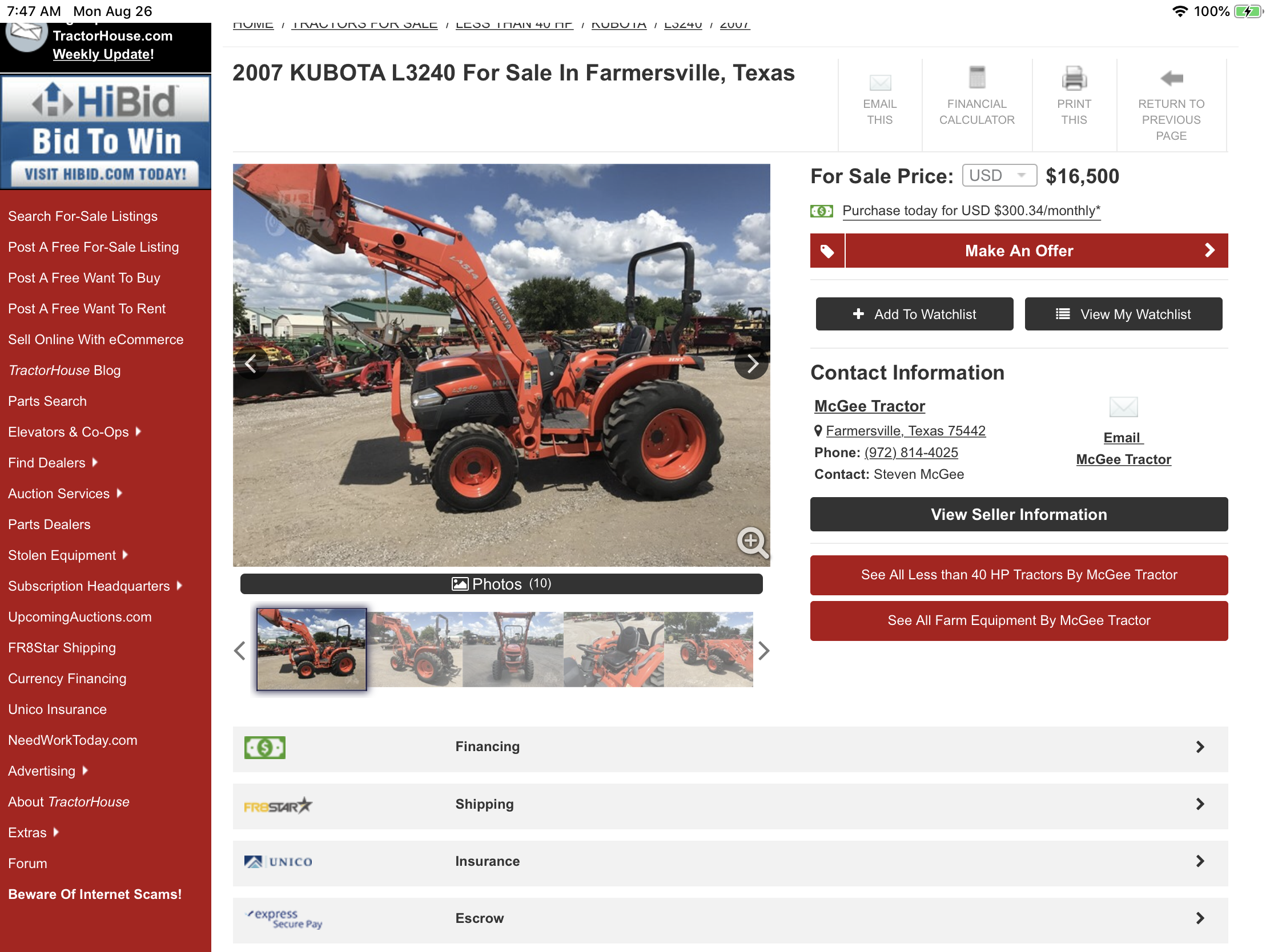1270x952 pixels.
Task: Open the USD currency dropdown
Action: click(999, 176)
